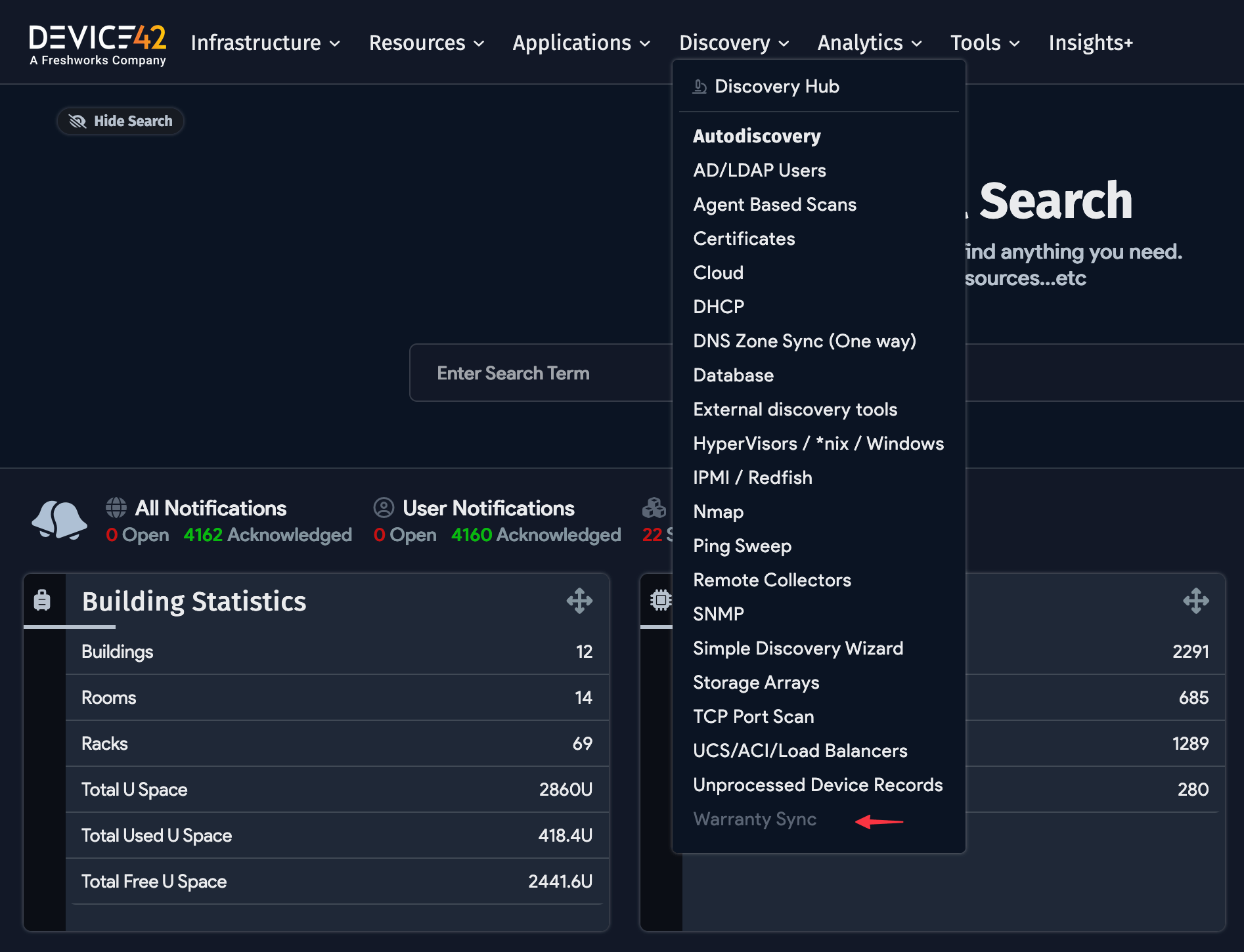1244x952 pixels.
Task: Click the Device42 logo
Action: pos(98,45)
